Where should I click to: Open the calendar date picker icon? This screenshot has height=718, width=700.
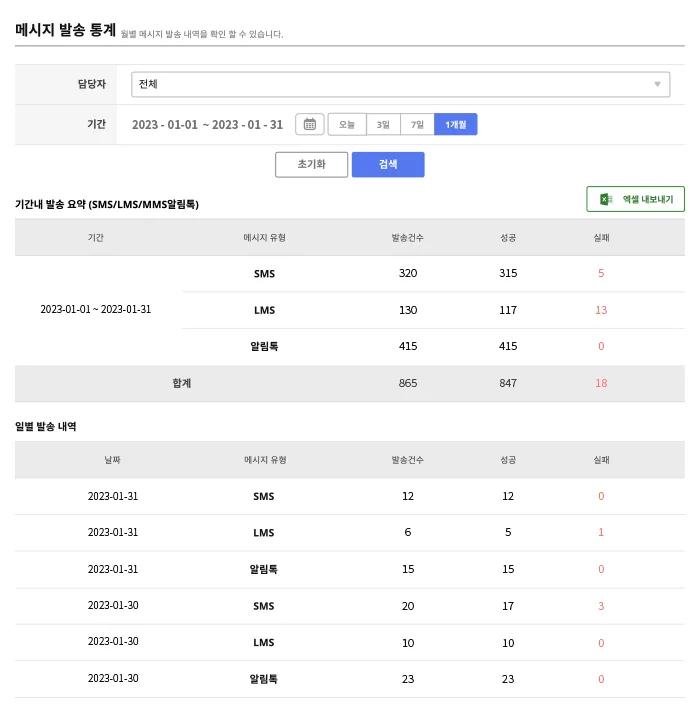(310, 125)
